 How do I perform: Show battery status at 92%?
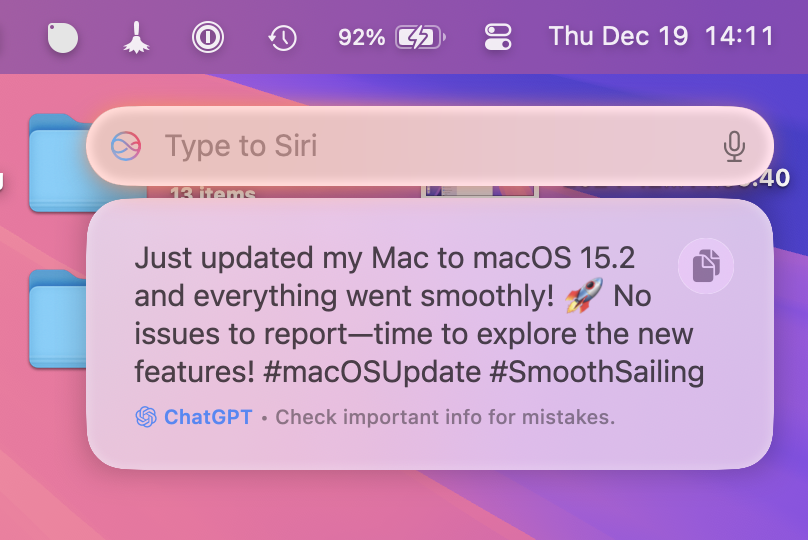(391, 38)
